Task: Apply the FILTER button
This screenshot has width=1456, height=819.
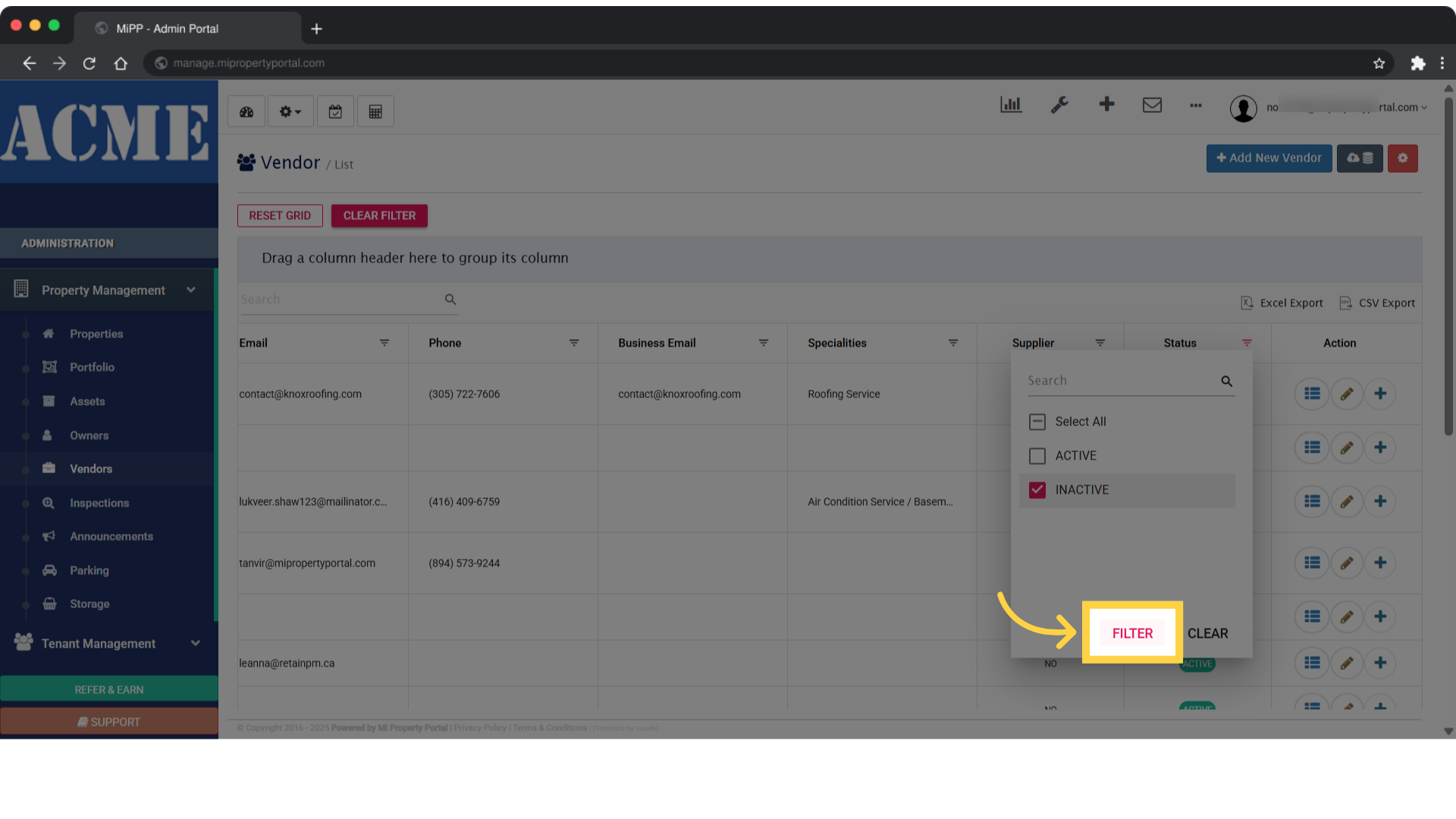Action: coord(1132,633)
